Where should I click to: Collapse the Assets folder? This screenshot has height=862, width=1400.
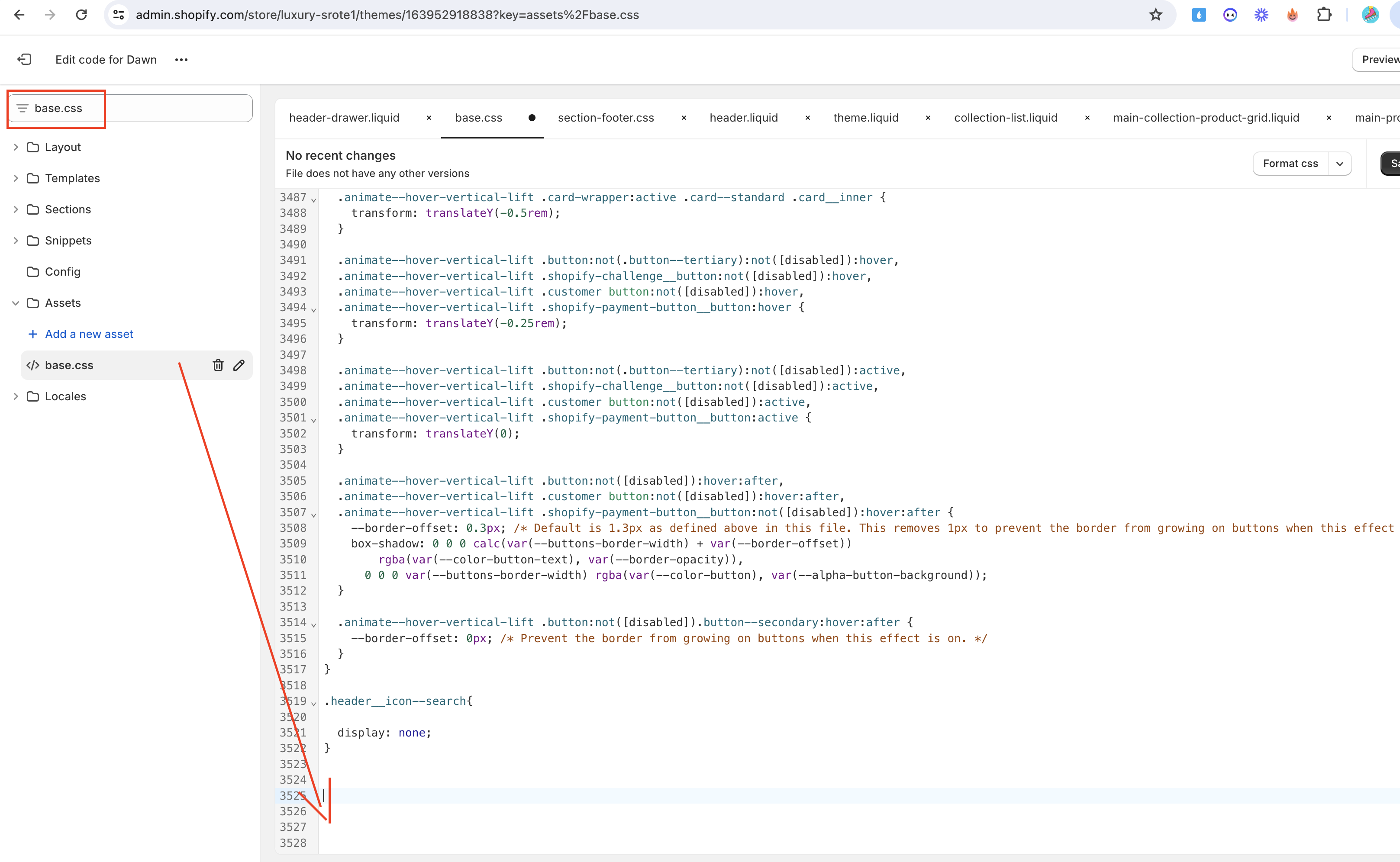(x=16, y=303)
